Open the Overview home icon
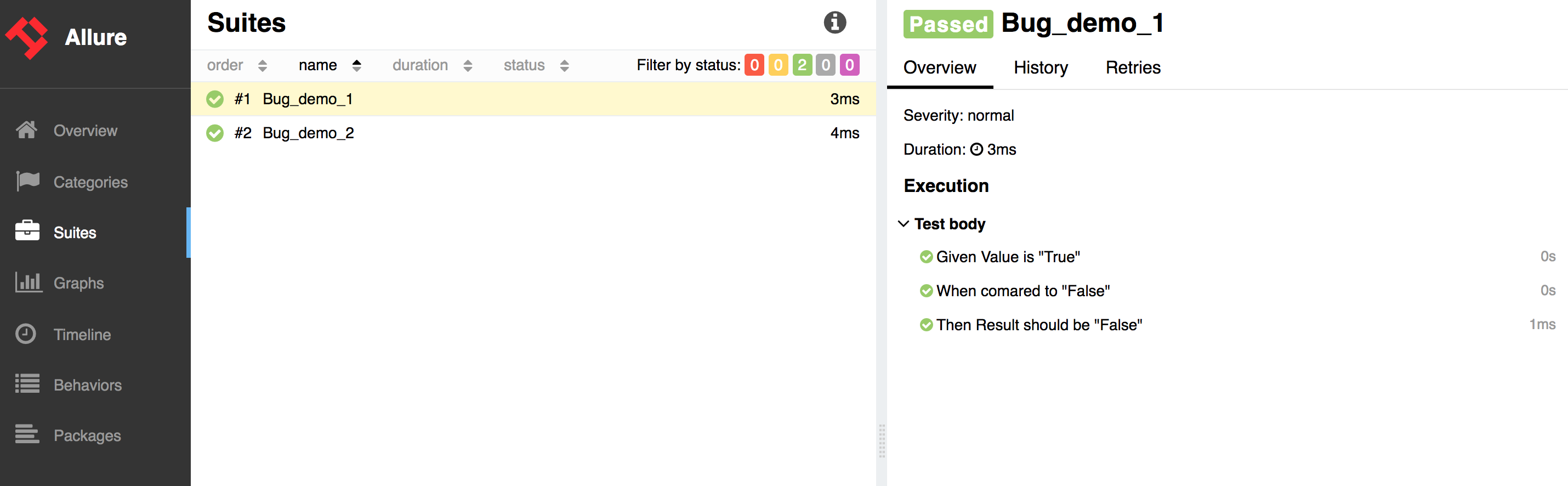Screen dimensions: 1568x486 point(27,131)
